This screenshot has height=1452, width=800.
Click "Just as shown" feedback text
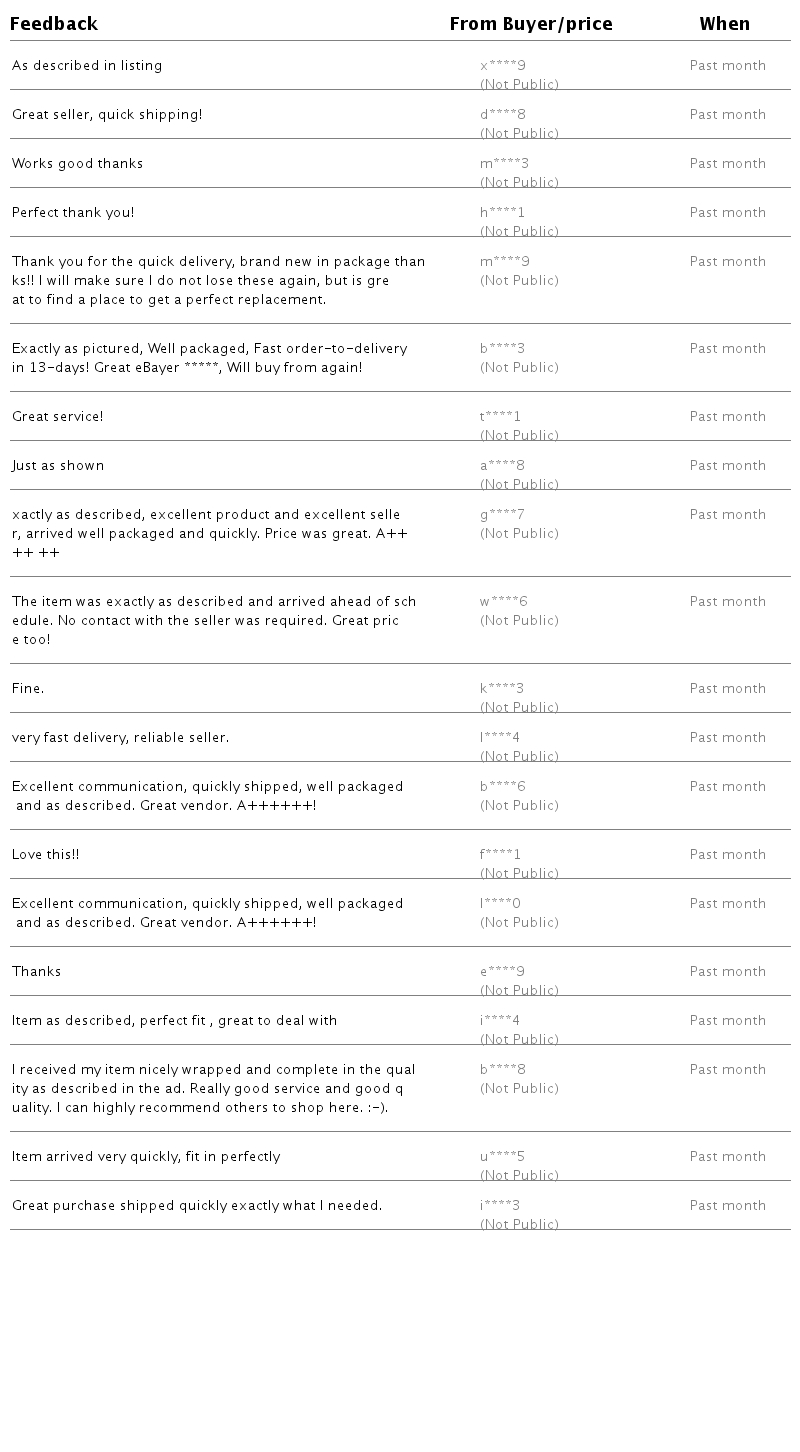58,466
